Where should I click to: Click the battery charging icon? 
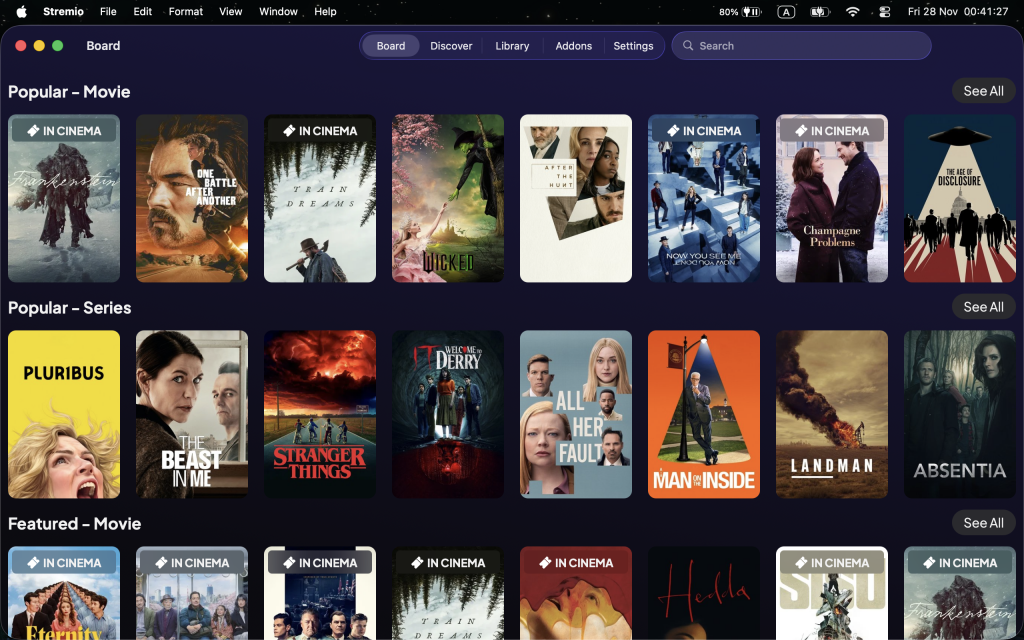pyautogui.click(x=819, y=12)
